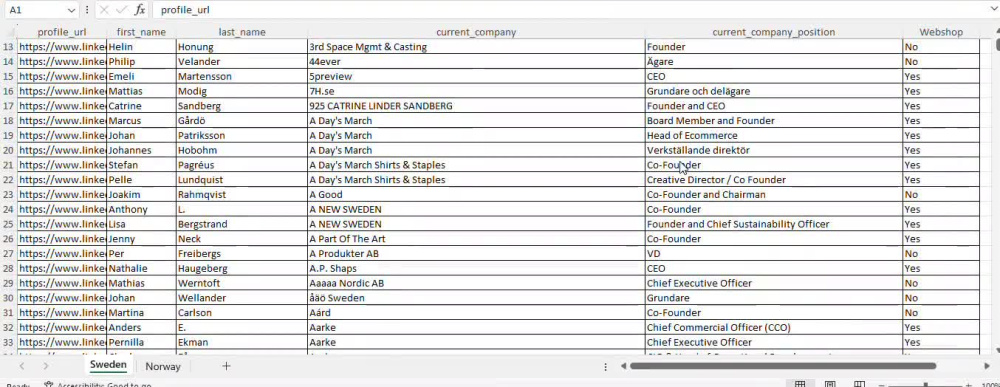Viewport: 1000px width, 387px height.
Task: Go to previous sheet with left arrow
Action: tap(22, 366)
